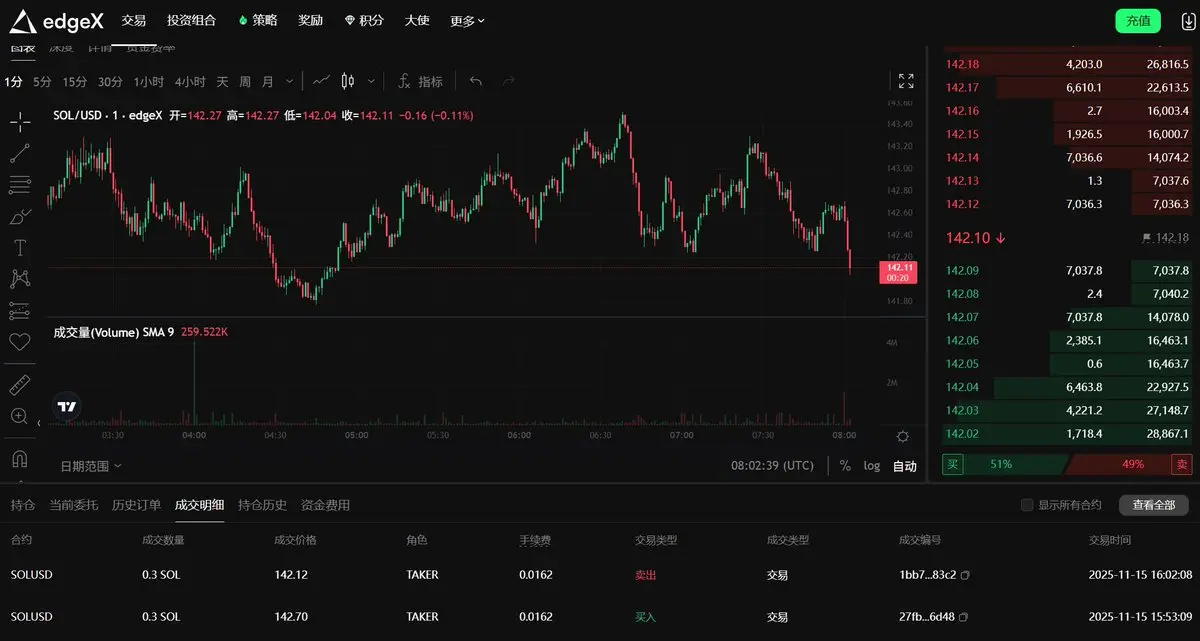The height and width of the screenshot is (641, 1200).
Task: Select the 15分 timeframe
Action: (x=74, y=81)
